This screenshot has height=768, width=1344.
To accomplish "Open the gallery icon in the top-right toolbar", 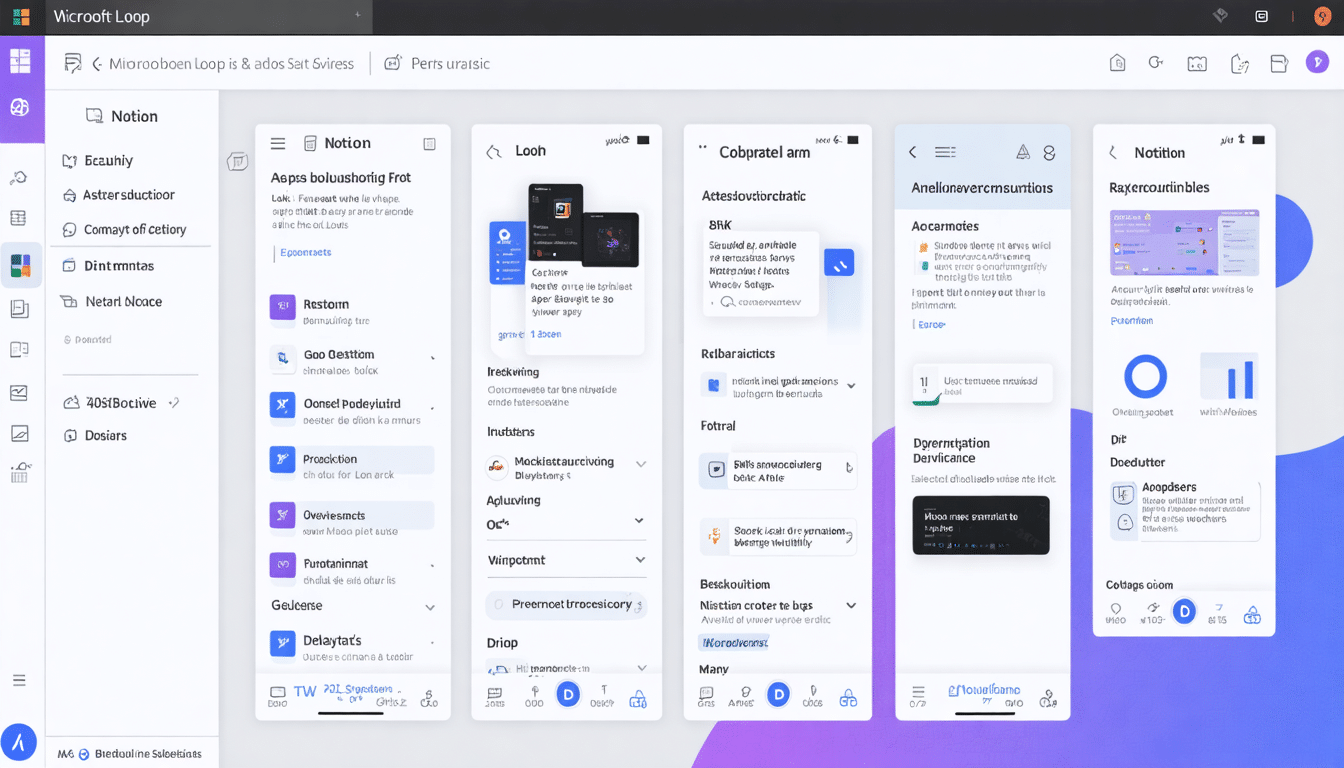I will click(x=1197, y=64).
